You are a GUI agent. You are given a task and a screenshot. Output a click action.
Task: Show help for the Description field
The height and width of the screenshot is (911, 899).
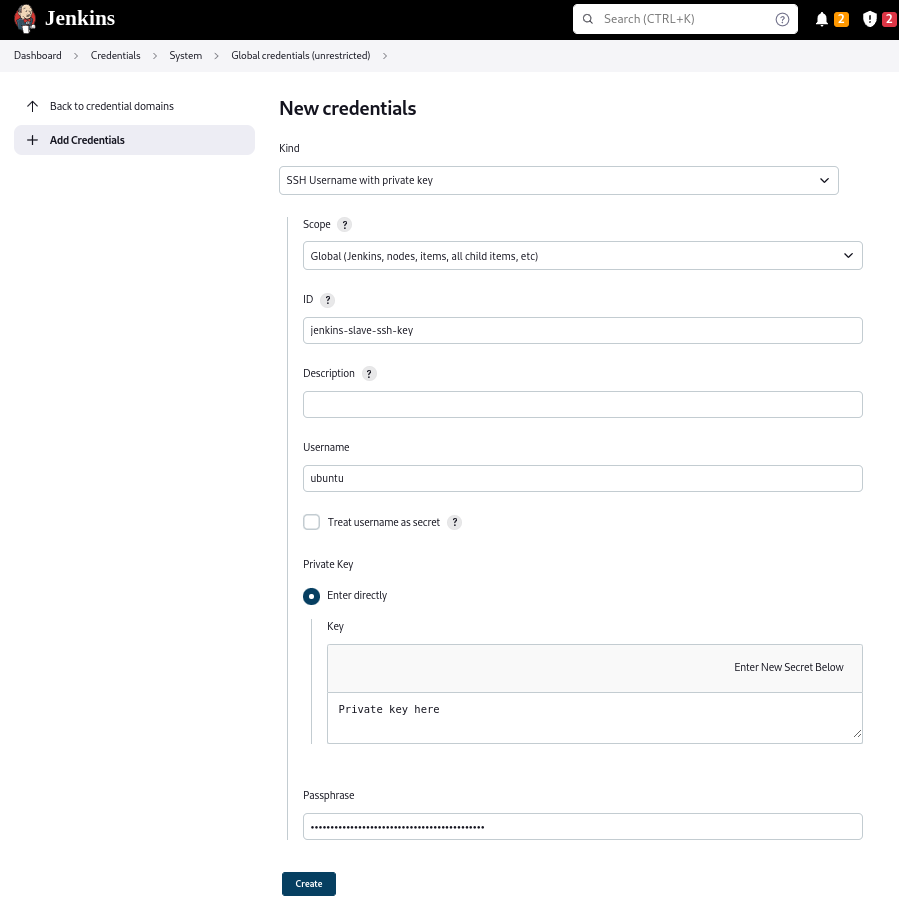pyautogui.click(x=369, y=374)
